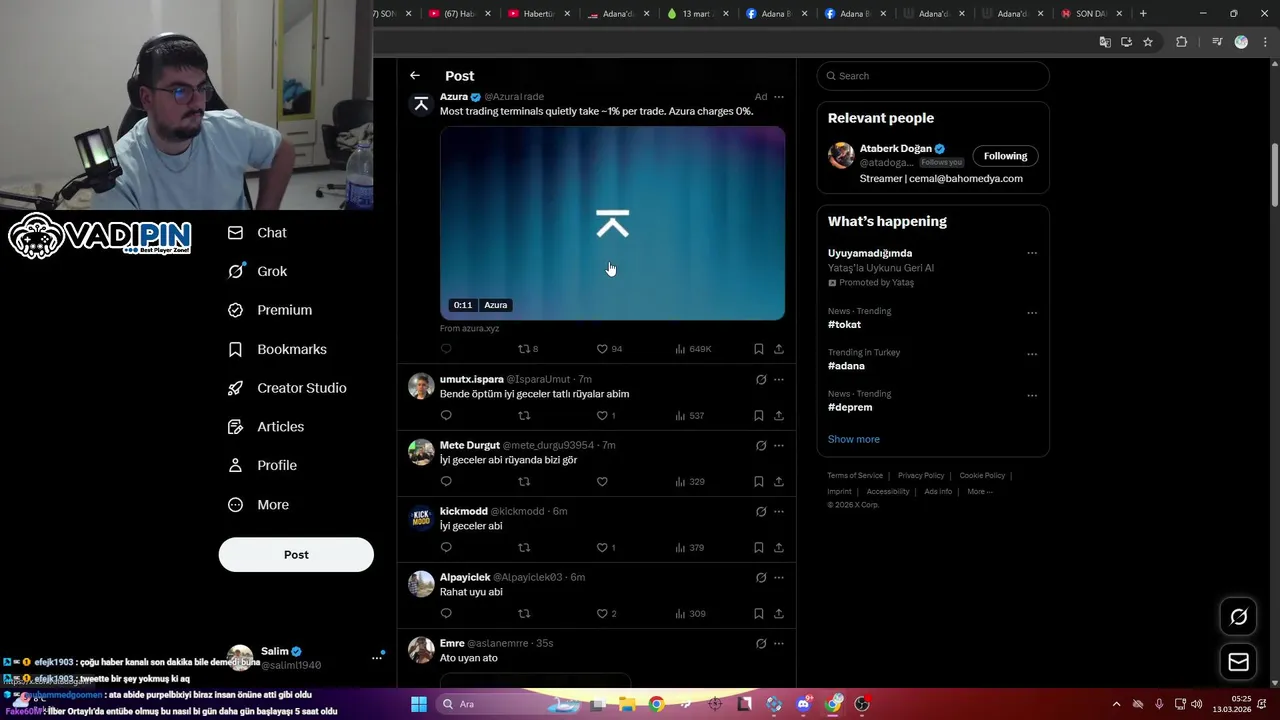The image size is (1280, 720).
Task: Click the Following button for Ataberk Doğan
Action: pyautogui.click(x=1005, y=156)
